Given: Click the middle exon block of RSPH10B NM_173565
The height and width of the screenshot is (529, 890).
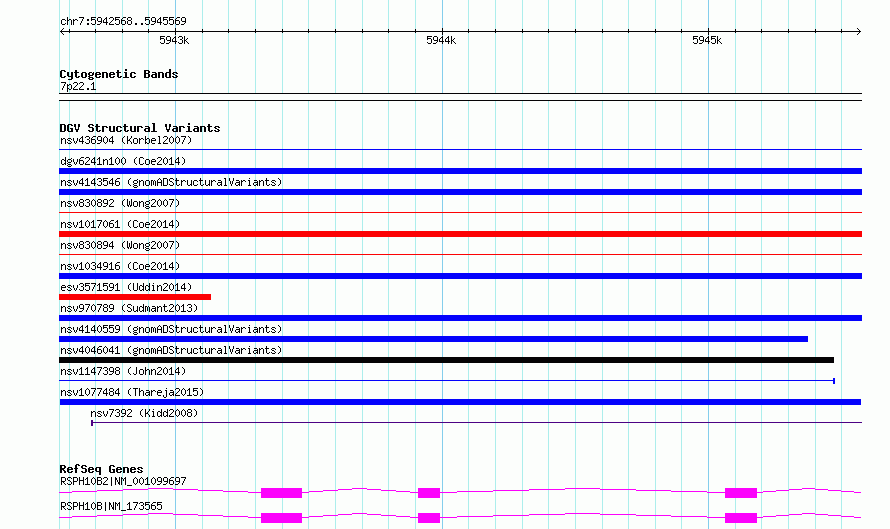Looking at the screenshot, I should (x=429, y=518).
